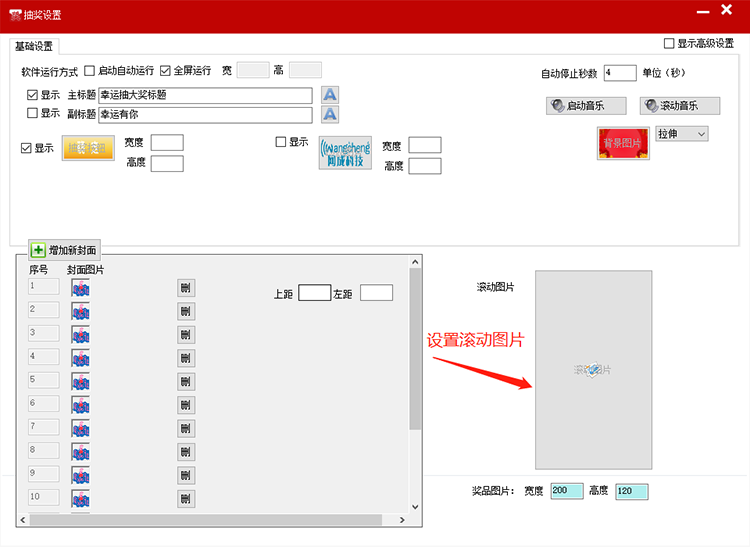Screen dimensions: 750x547
Task: Click cover image thumbnail in row 1
Action: [x=81, y=288]
